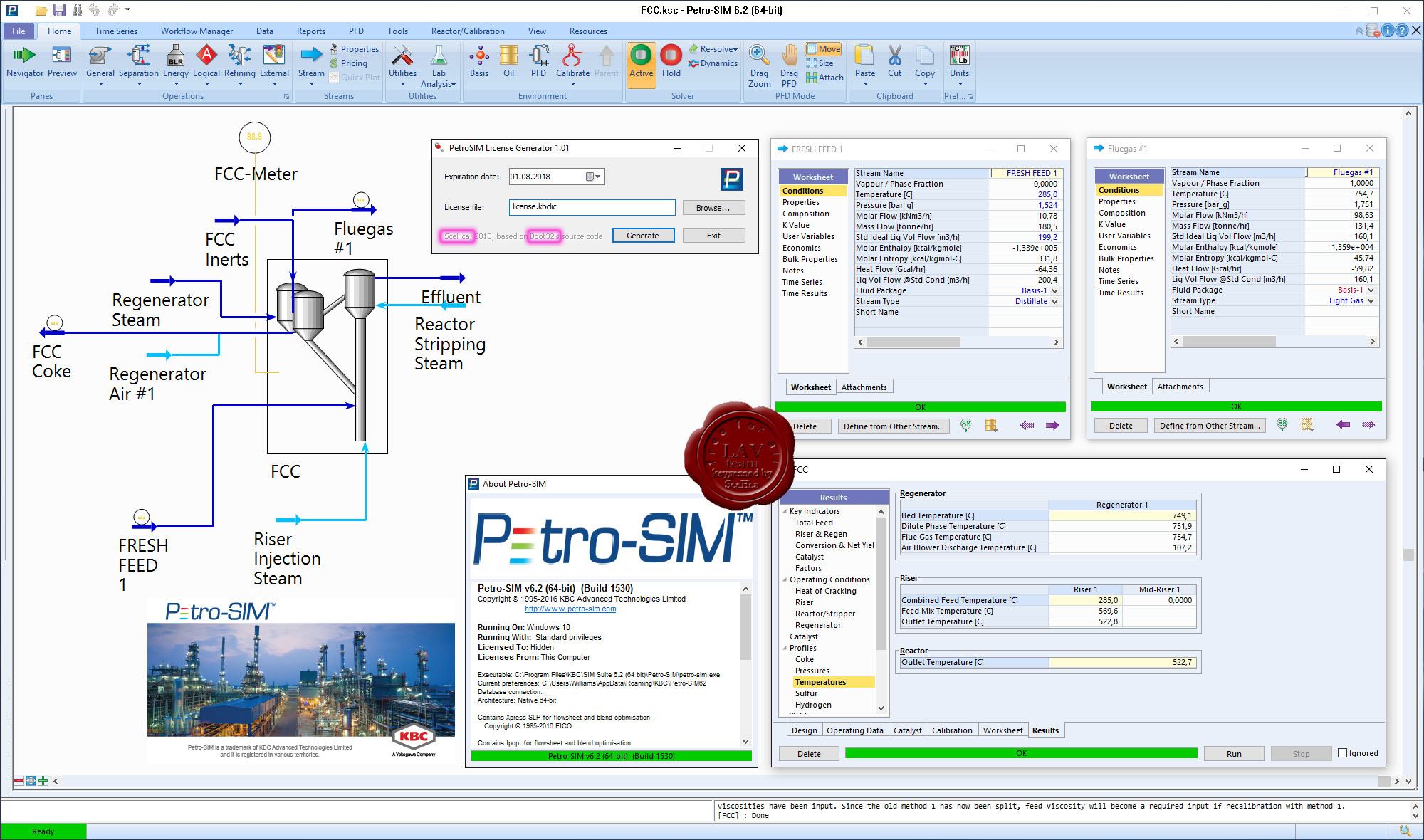Screen dimensions: 1424x840
Task: Set solver to Active
Action: point(641,64)
